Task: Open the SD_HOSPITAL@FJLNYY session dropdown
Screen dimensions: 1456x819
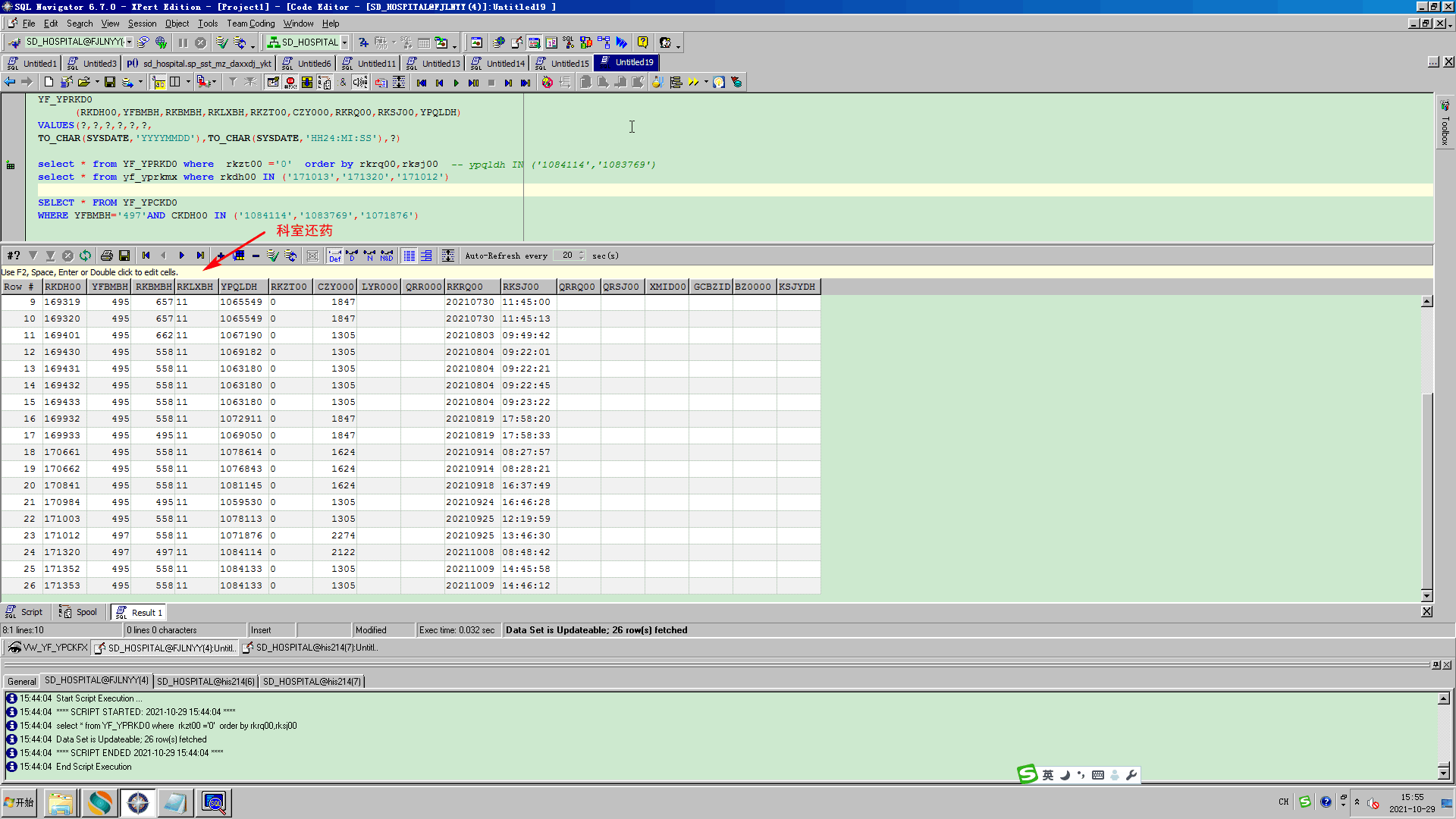Action: [x=130, y=42]
